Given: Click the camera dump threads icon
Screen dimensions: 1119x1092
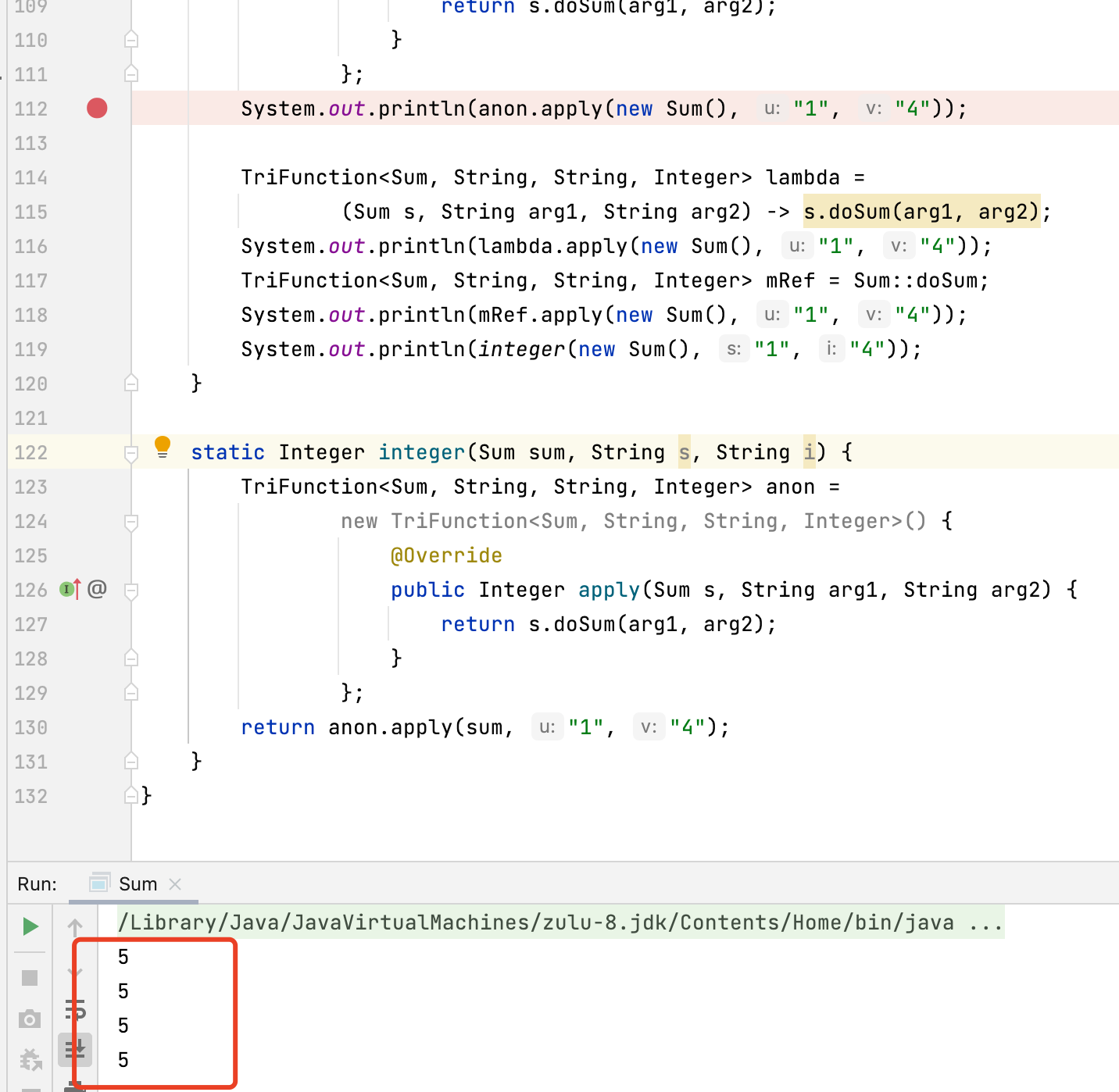Looking at the screenshot, I should [30, 1019].
